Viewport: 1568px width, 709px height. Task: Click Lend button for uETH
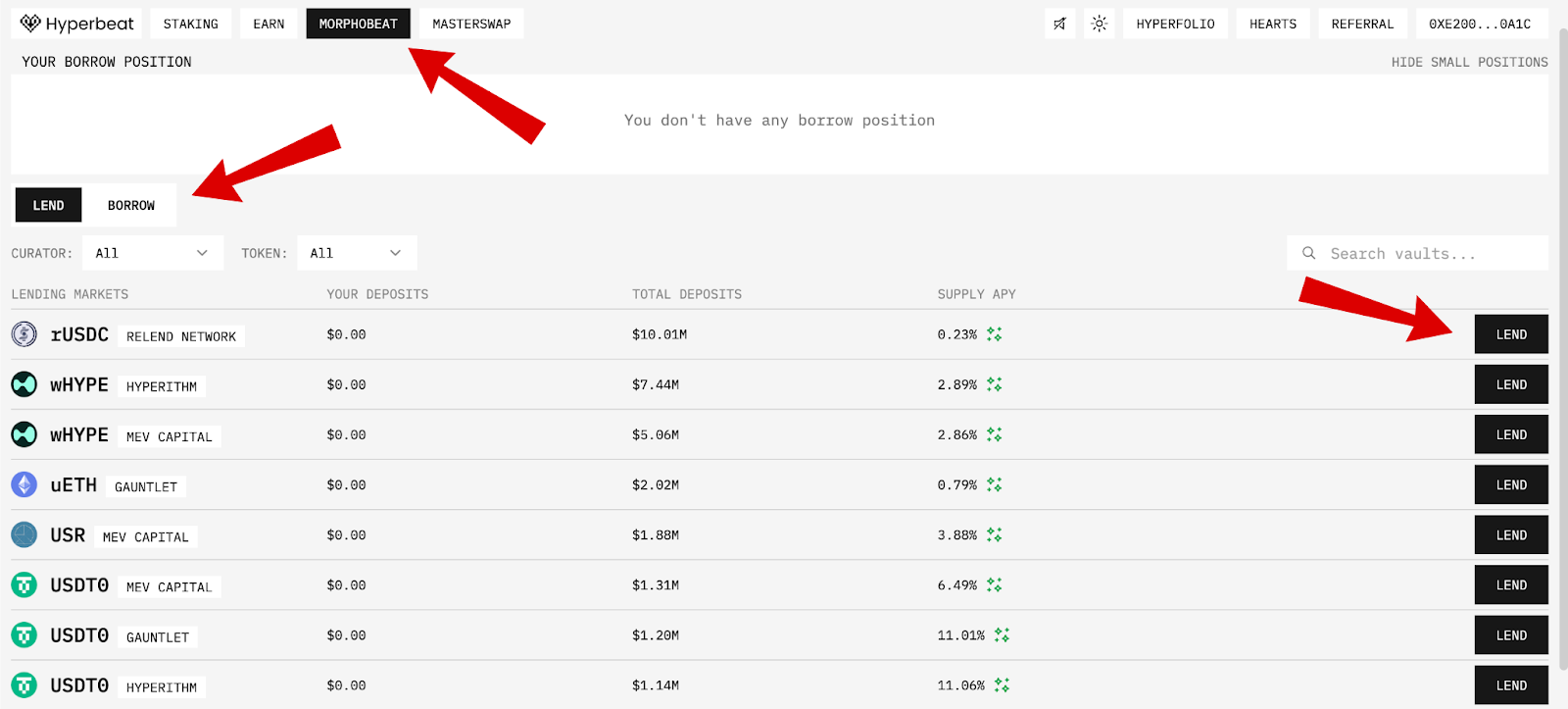pyautogui.click(x=1511, y=484)
